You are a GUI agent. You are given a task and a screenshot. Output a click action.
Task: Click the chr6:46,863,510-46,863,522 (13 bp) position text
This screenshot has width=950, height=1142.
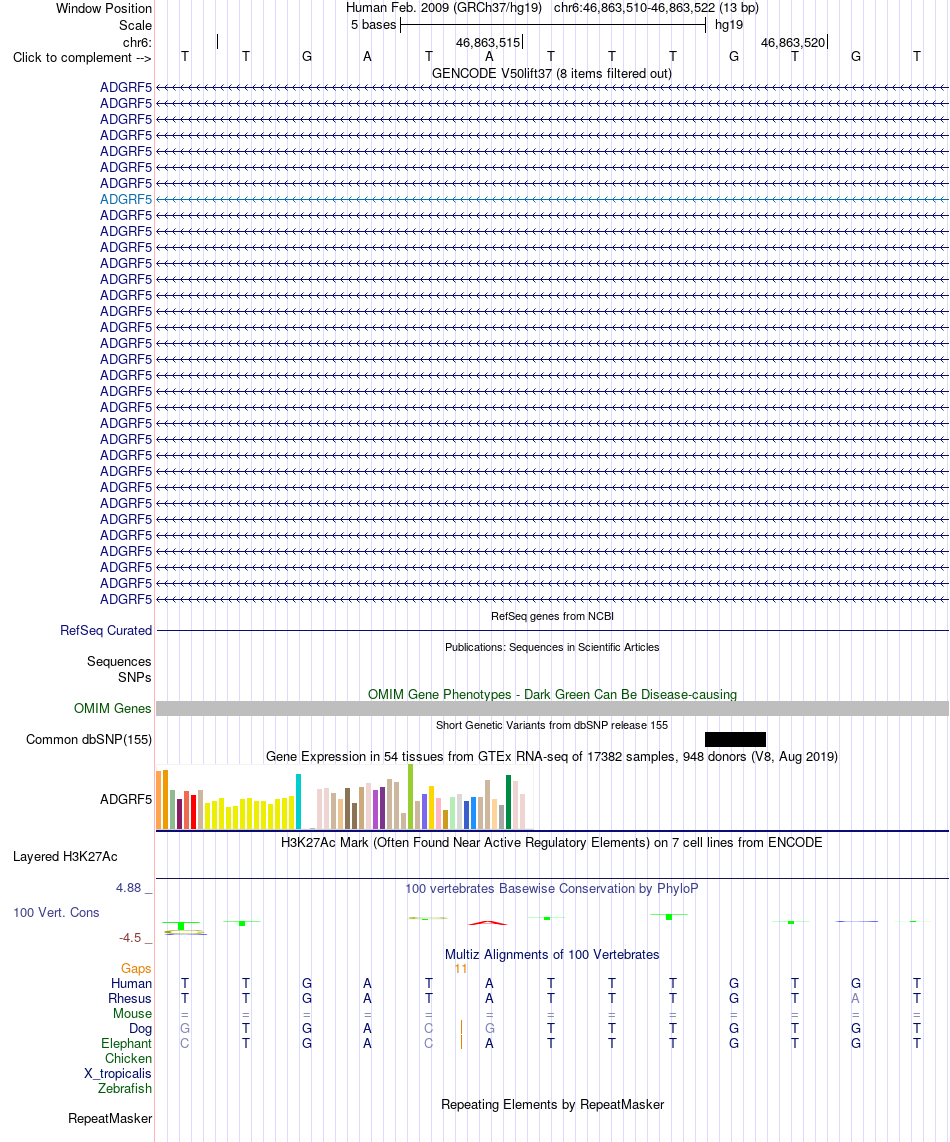(x=656, y=8)
